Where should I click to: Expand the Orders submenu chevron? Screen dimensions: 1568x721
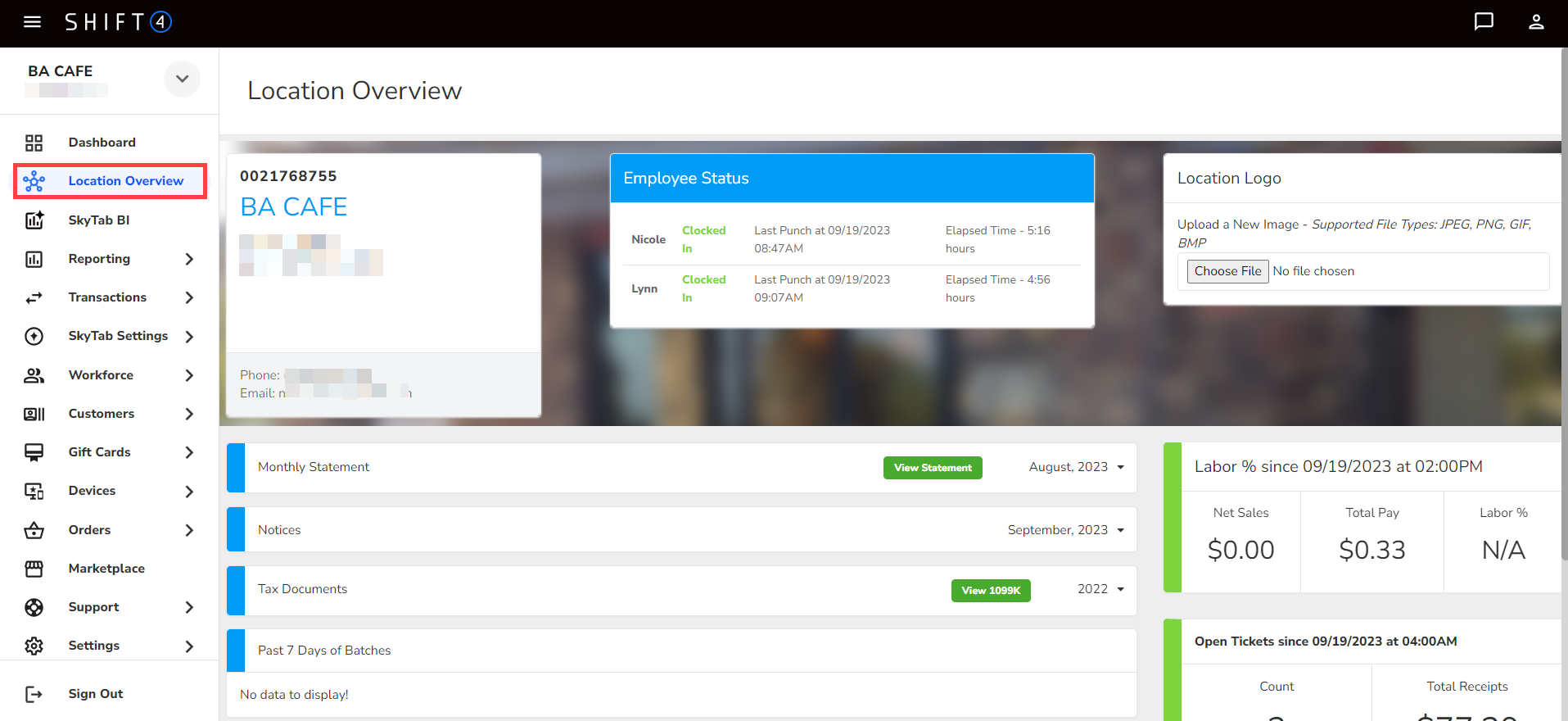pos(189,530)
